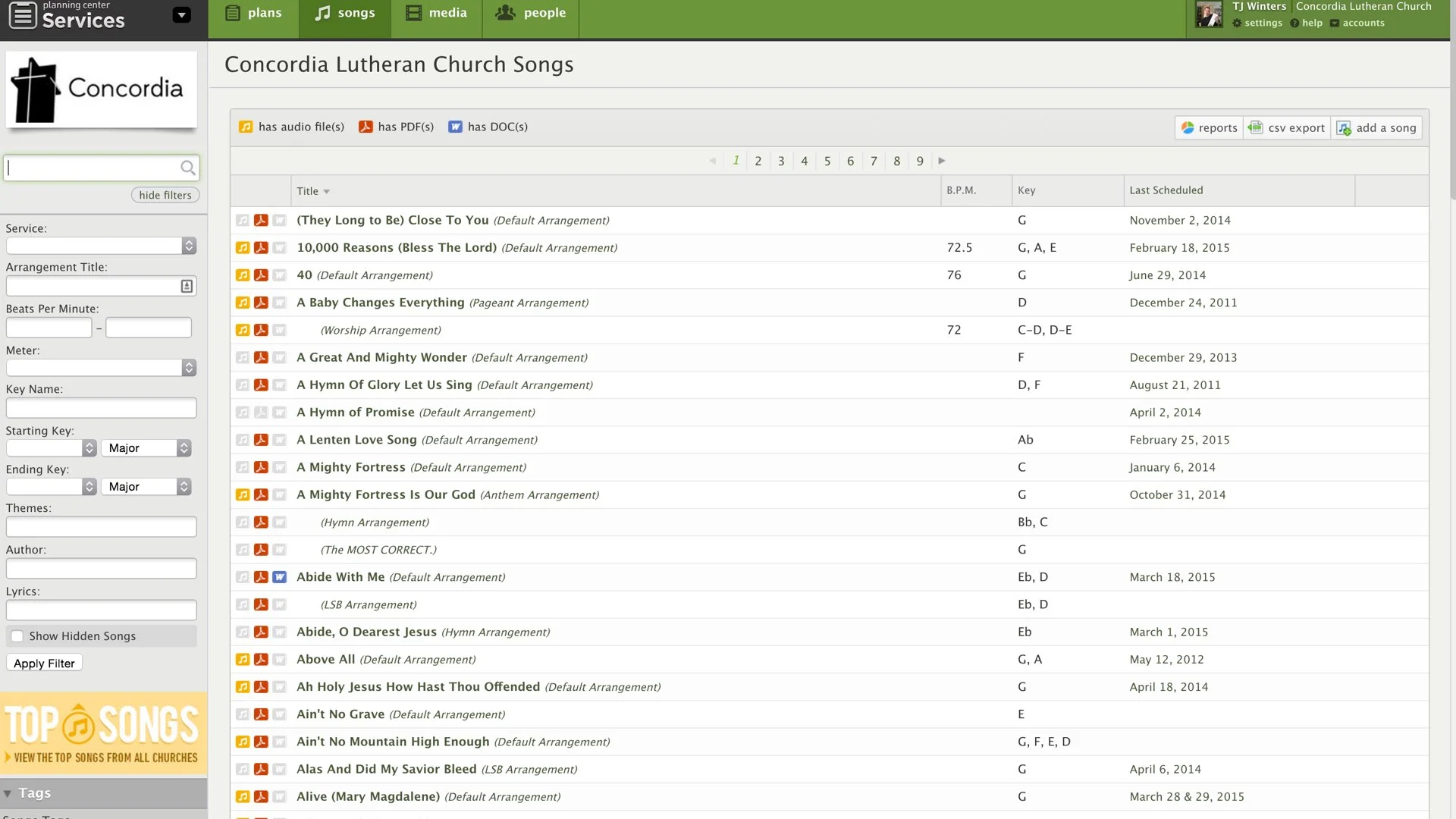Image resolution: width=1456 pixels, height=819 pixels.
Task: Click the audio file icon for 10,000 Reasons
Action: [x=243, y=247]
